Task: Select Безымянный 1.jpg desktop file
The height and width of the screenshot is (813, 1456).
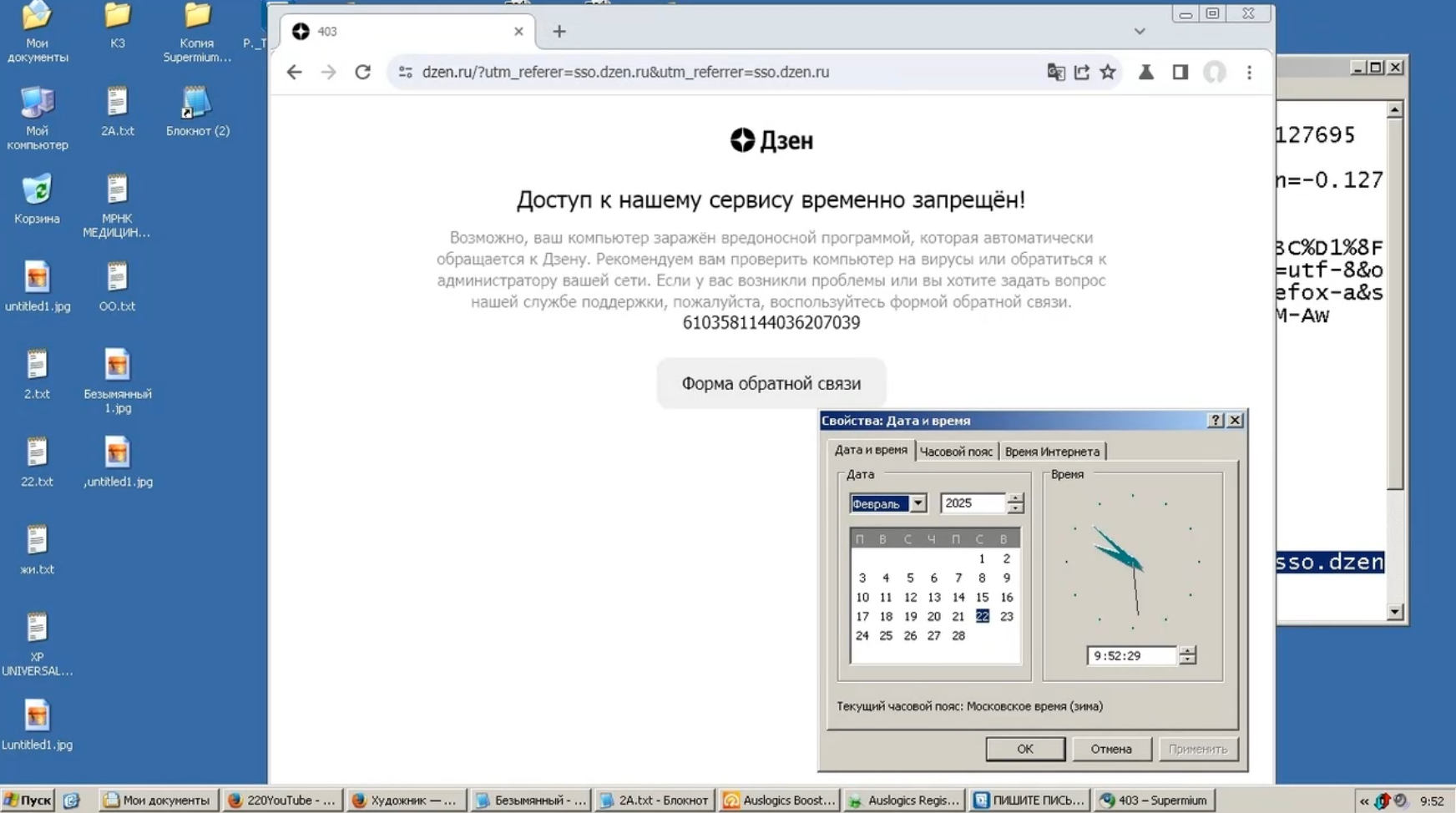Action: [x=117, y=381]
